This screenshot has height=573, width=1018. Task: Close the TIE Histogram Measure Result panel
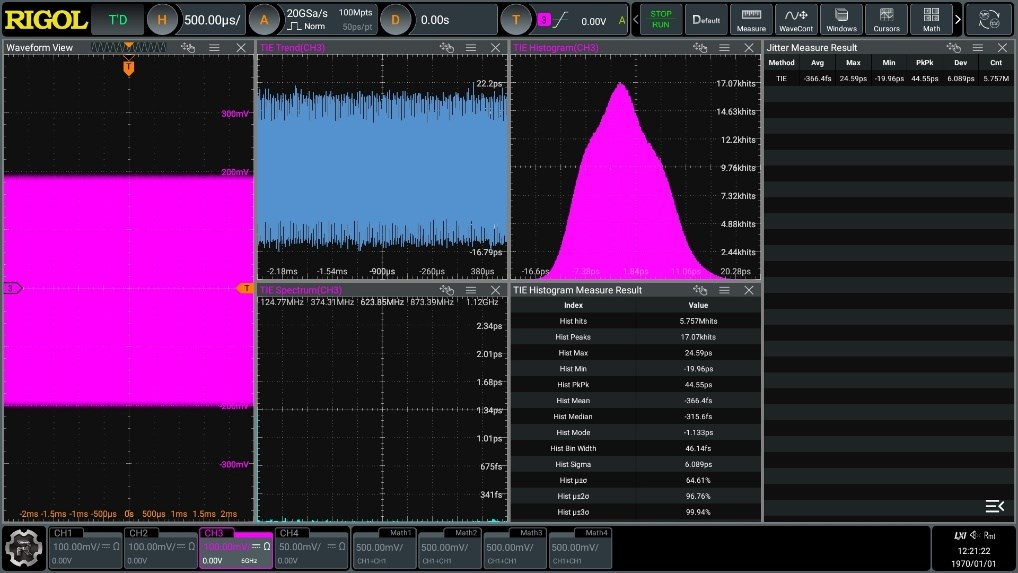click(749, 290)
